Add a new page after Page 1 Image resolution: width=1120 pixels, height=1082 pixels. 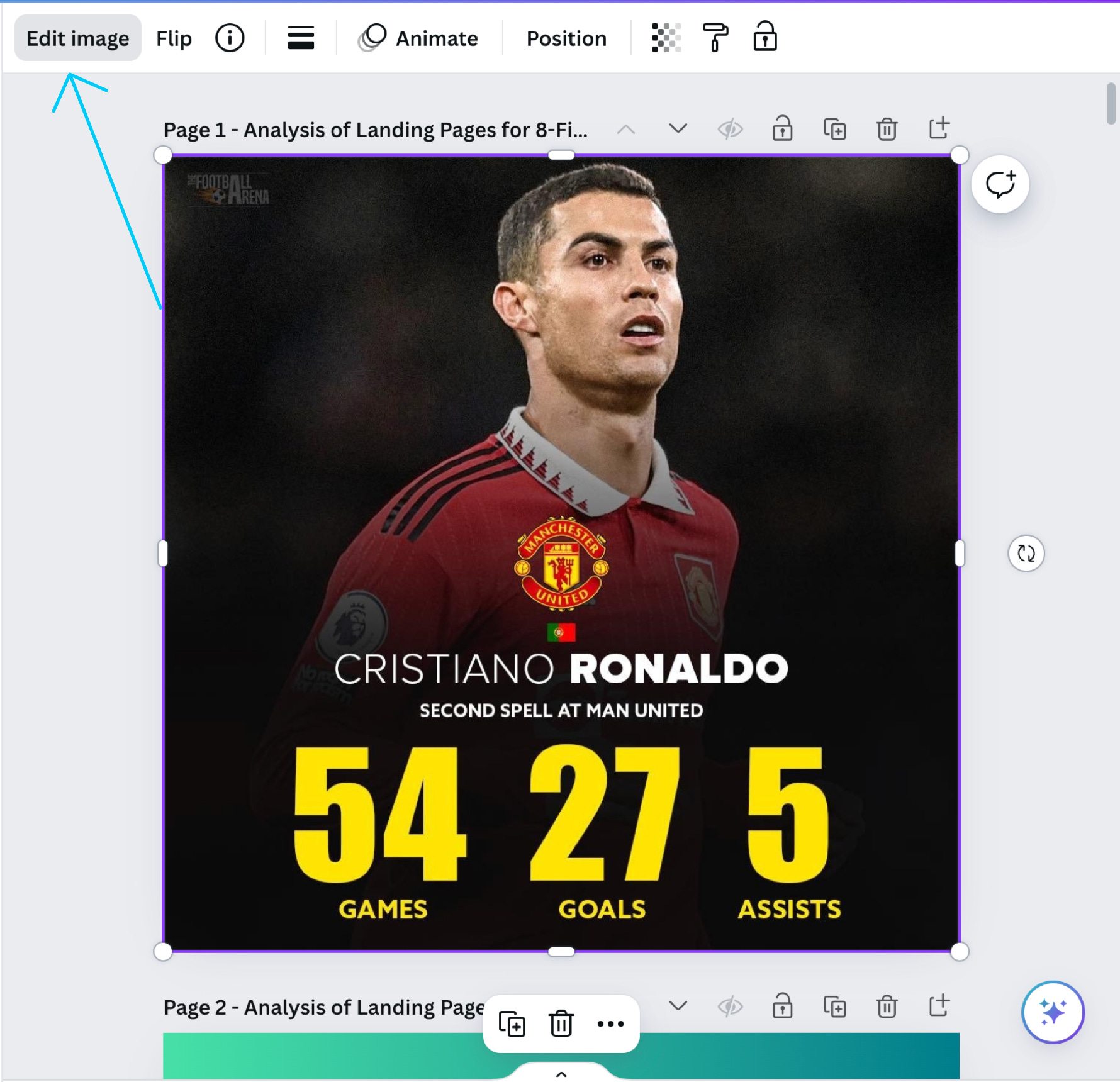point(939,128)
